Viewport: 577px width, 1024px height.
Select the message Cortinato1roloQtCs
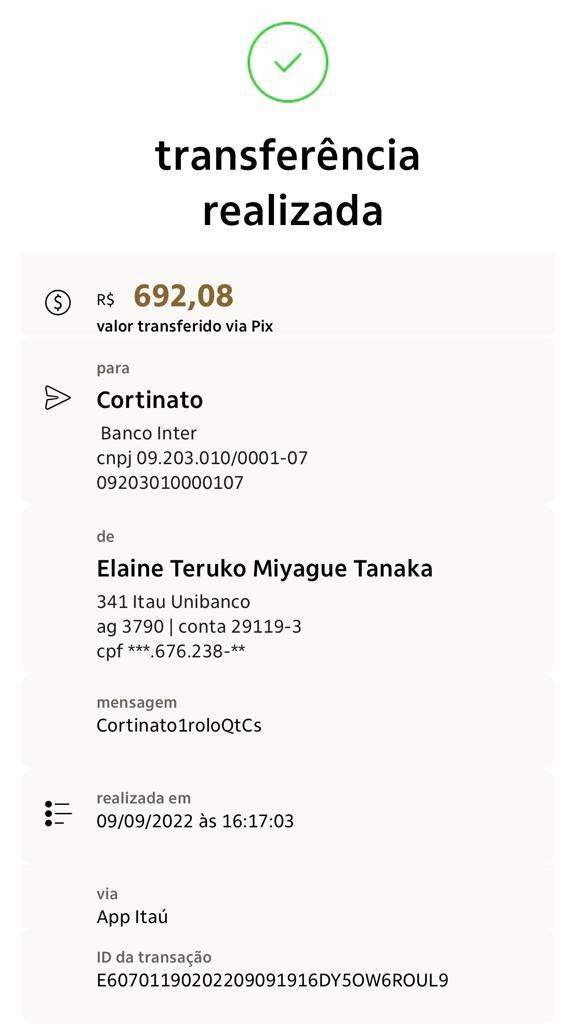pyautogui.click(x=179, y=726)
